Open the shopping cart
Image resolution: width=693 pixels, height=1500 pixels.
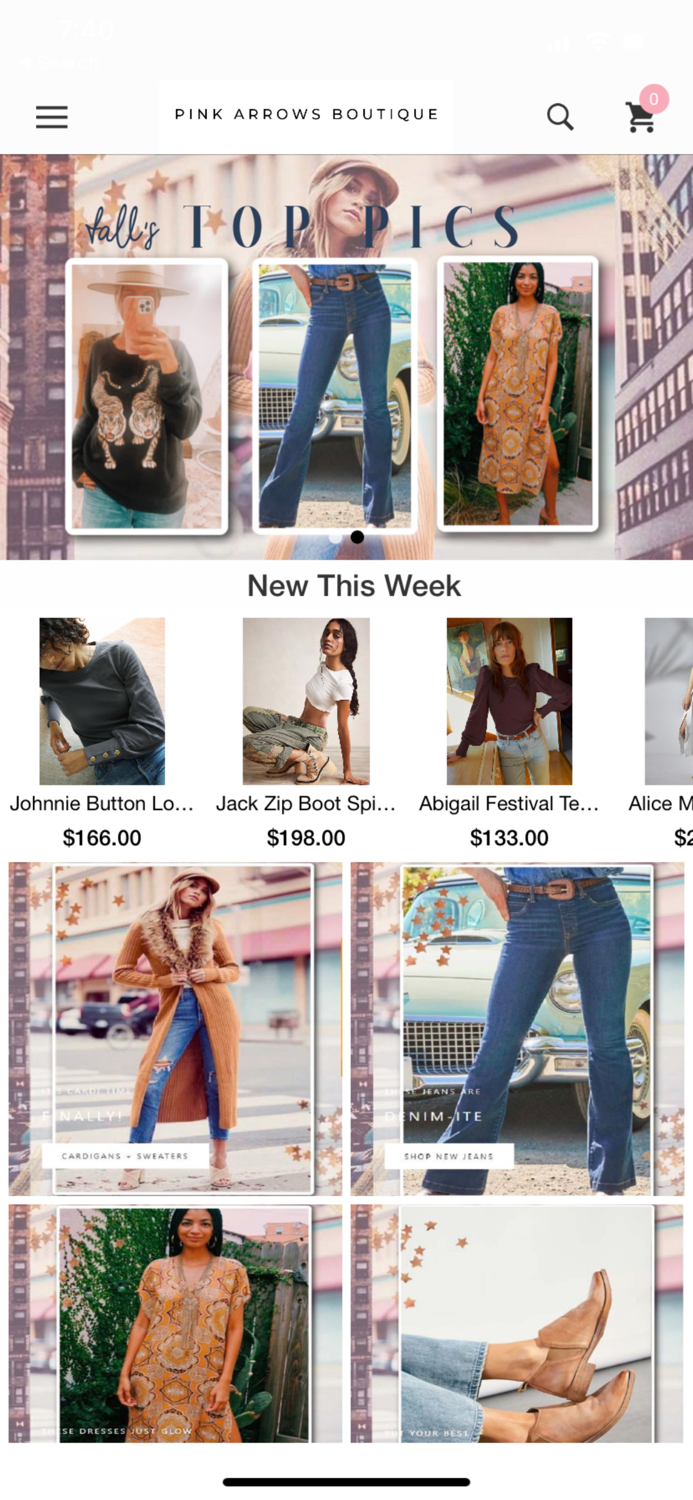click(640, 119)
